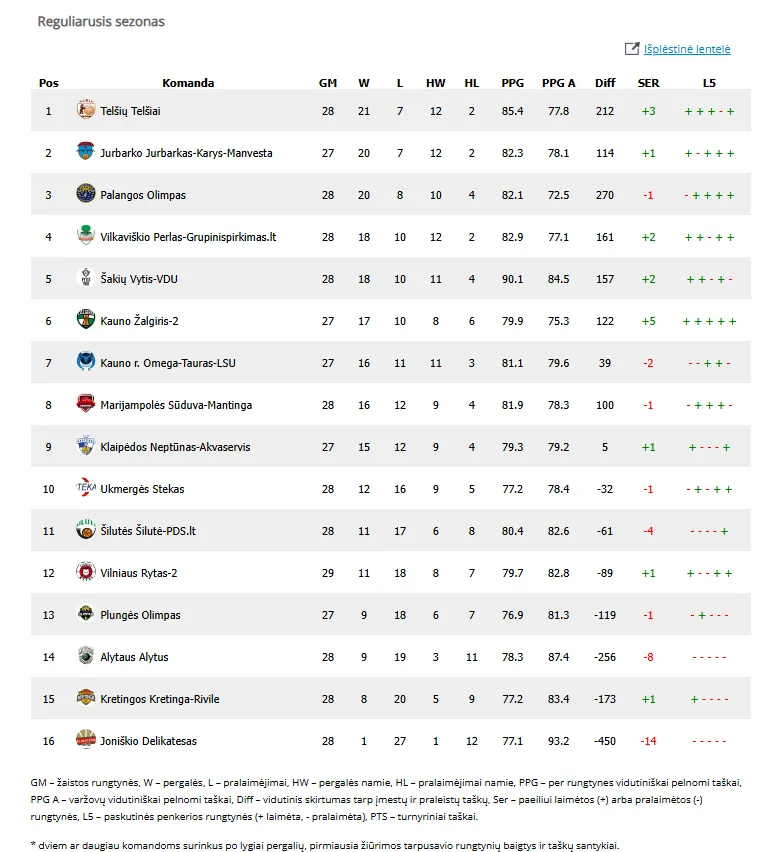Screen dimensions: 780x852
Task: Click the PPG column header
Action: (x=512, y=83)
